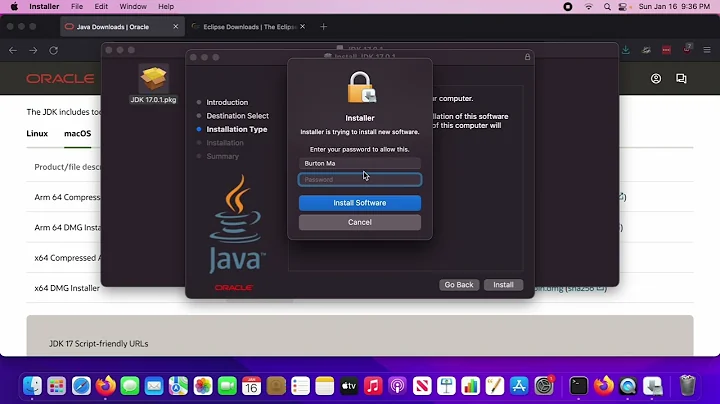
Task: Open News from the dock
Action: (422, 386)
